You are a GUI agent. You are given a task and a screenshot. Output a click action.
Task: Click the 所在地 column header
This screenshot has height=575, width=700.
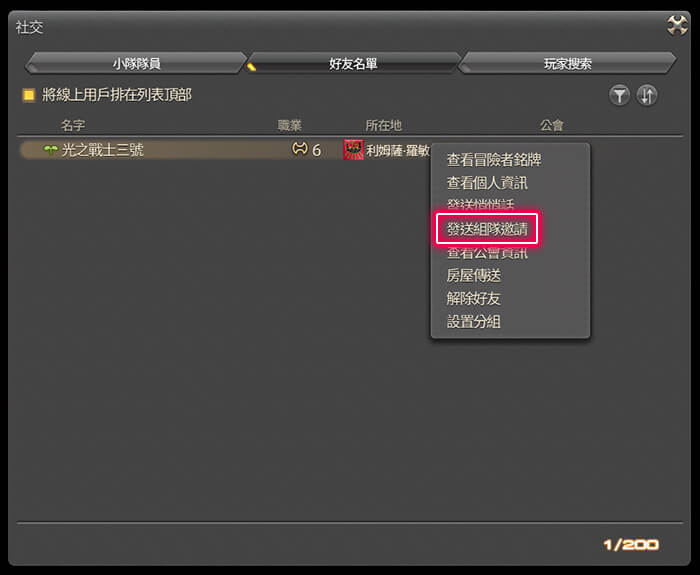click(x=383, y=125)
